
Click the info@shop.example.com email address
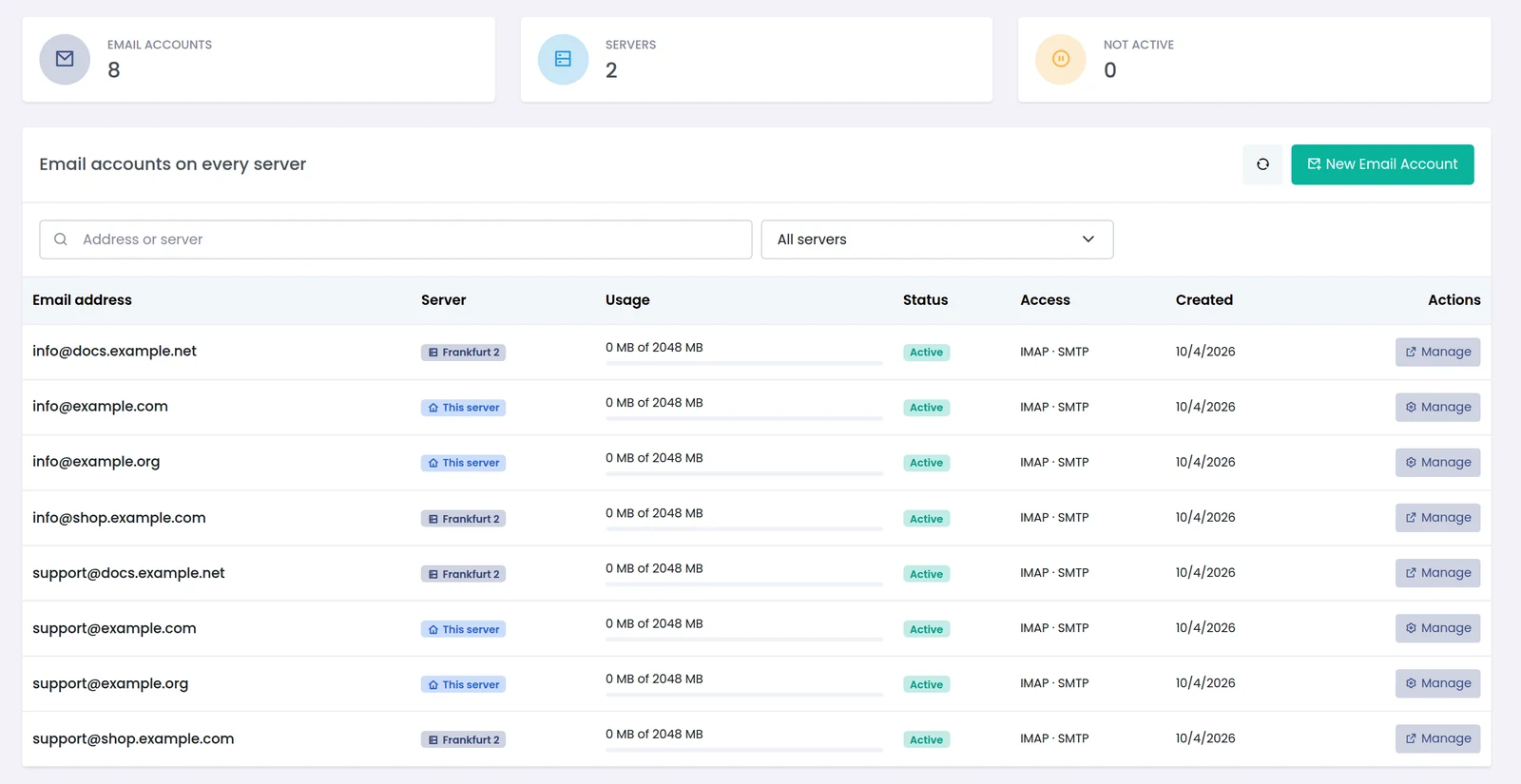click(119, 517)
